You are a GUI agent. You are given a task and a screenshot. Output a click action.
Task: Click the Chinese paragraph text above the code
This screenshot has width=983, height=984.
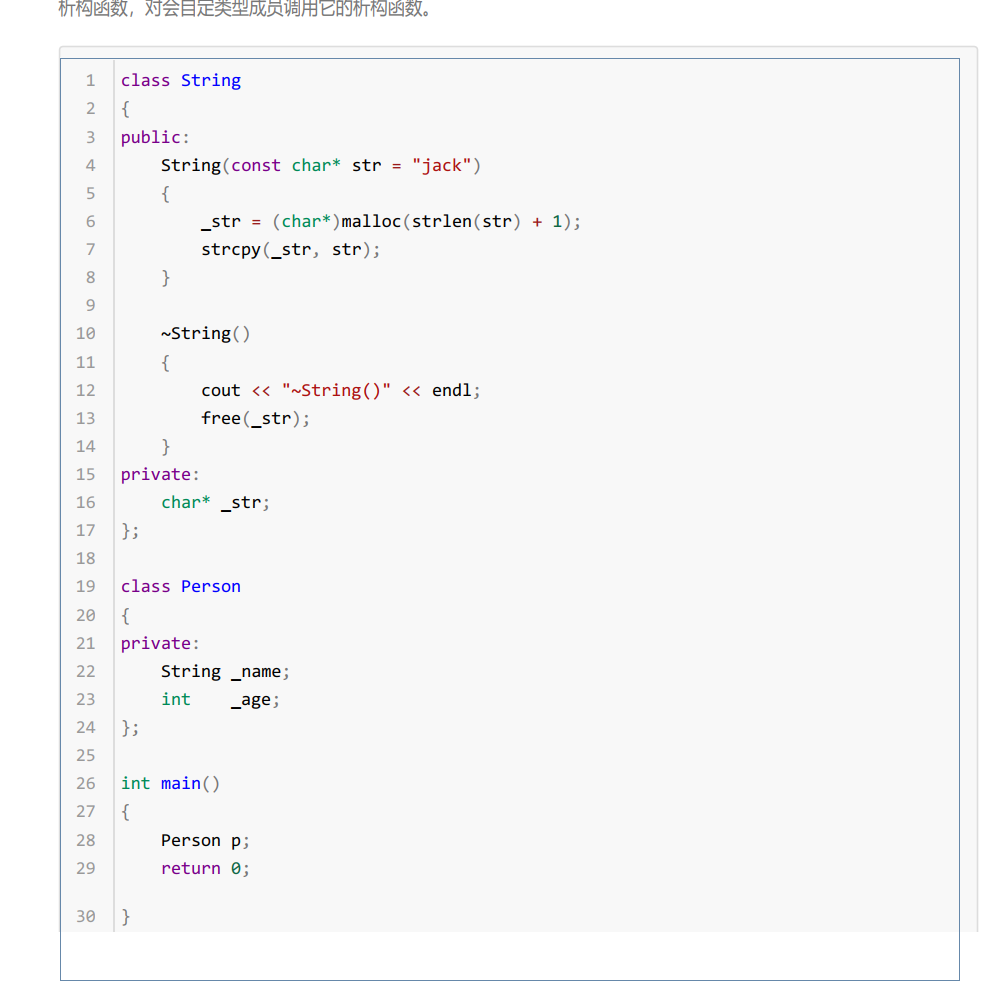(245, 9)
